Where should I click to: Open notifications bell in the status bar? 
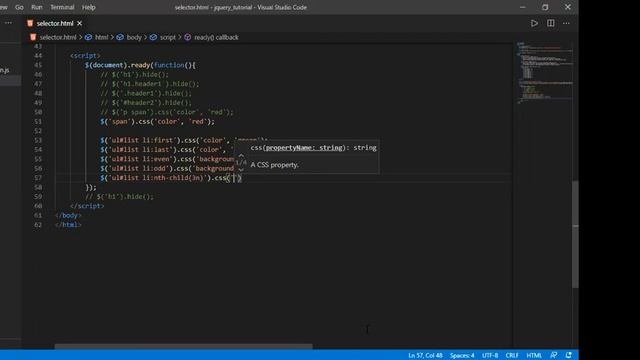click(x=569, y=356)
